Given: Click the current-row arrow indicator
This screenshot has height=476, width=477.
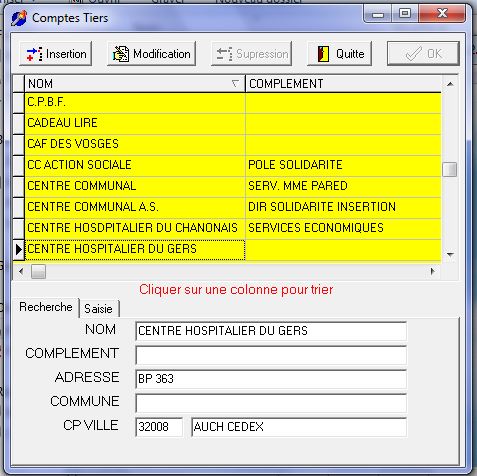Looking at the screenshot, I should point(18,249).
